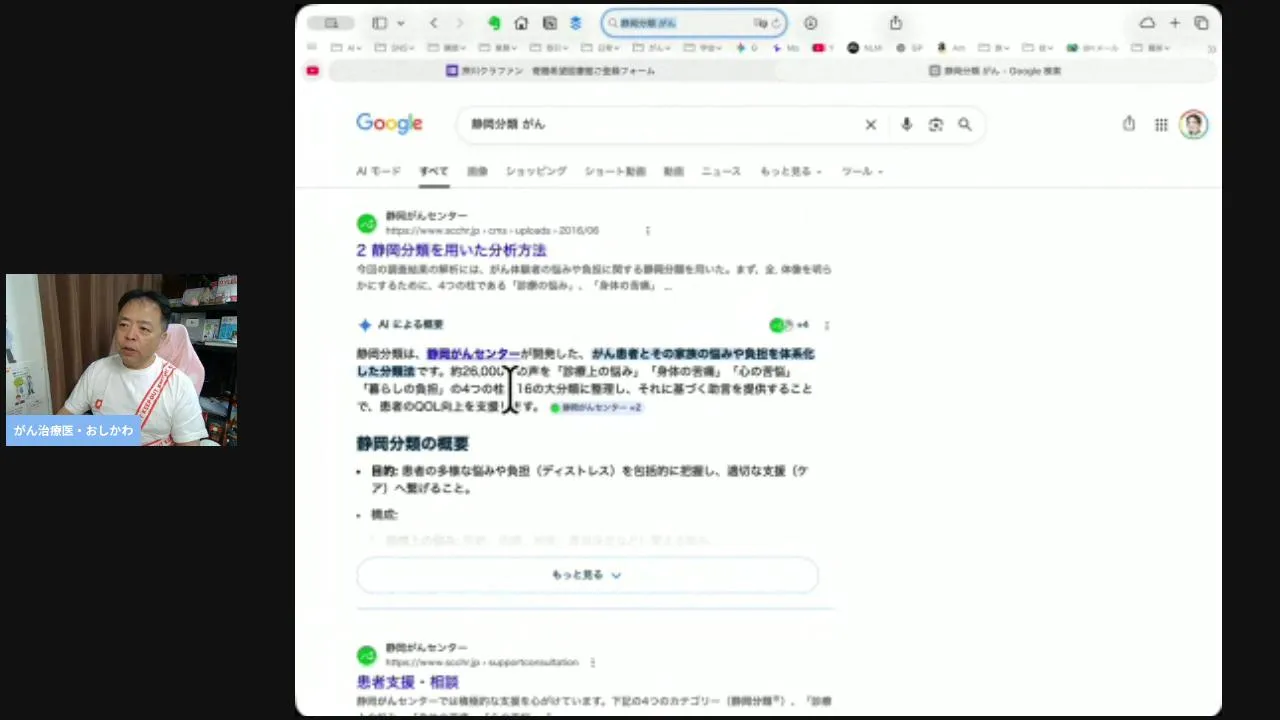This screenshot has width=1280, height=720.
Task: Open Google Lens camera search icon
Action: click(x=936, y=124)
